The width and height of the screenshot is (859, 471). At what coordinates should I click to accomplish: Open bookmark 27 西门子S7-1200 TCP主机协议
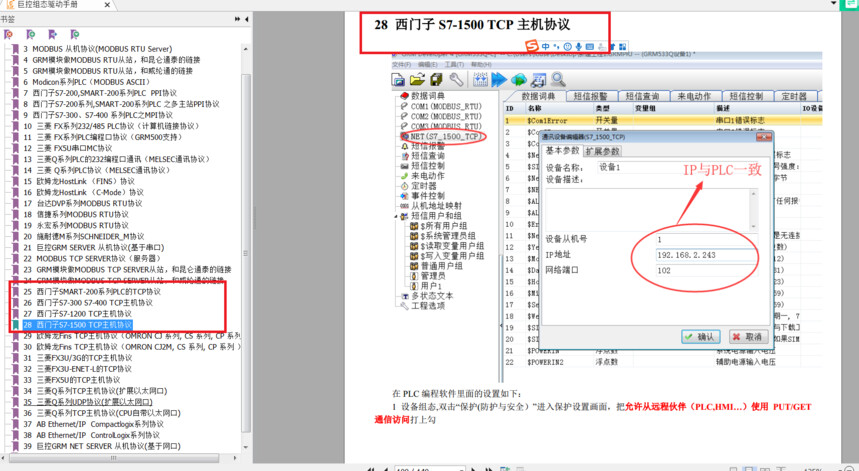click(77, 313)
